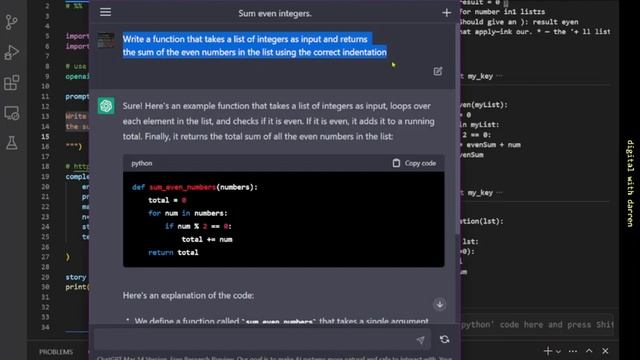Click the user avatar thumbnail
640x360 pixels.
coord(106,40)
